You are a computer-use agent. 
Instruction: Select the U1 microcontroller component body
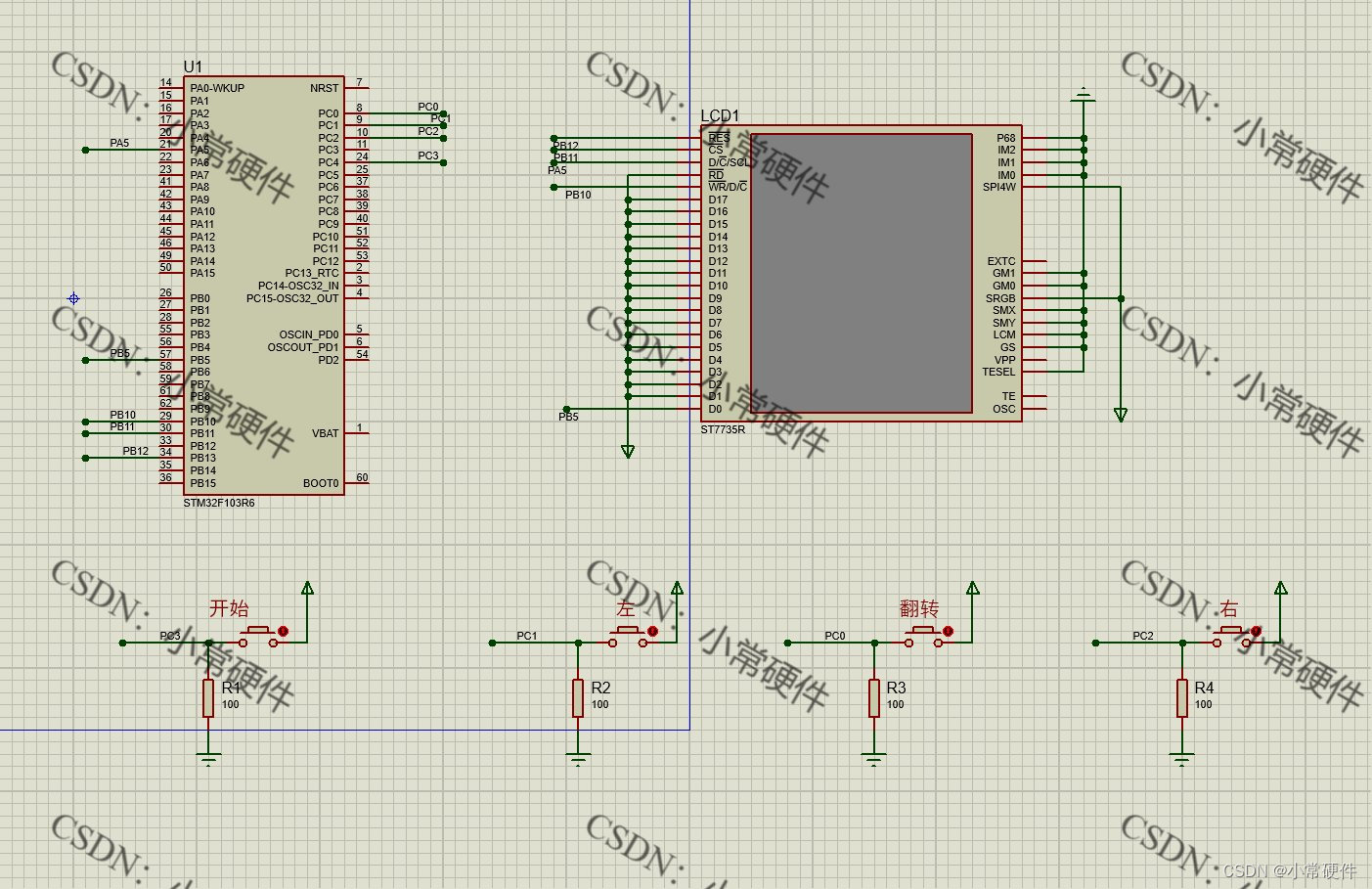pos(264,286)
